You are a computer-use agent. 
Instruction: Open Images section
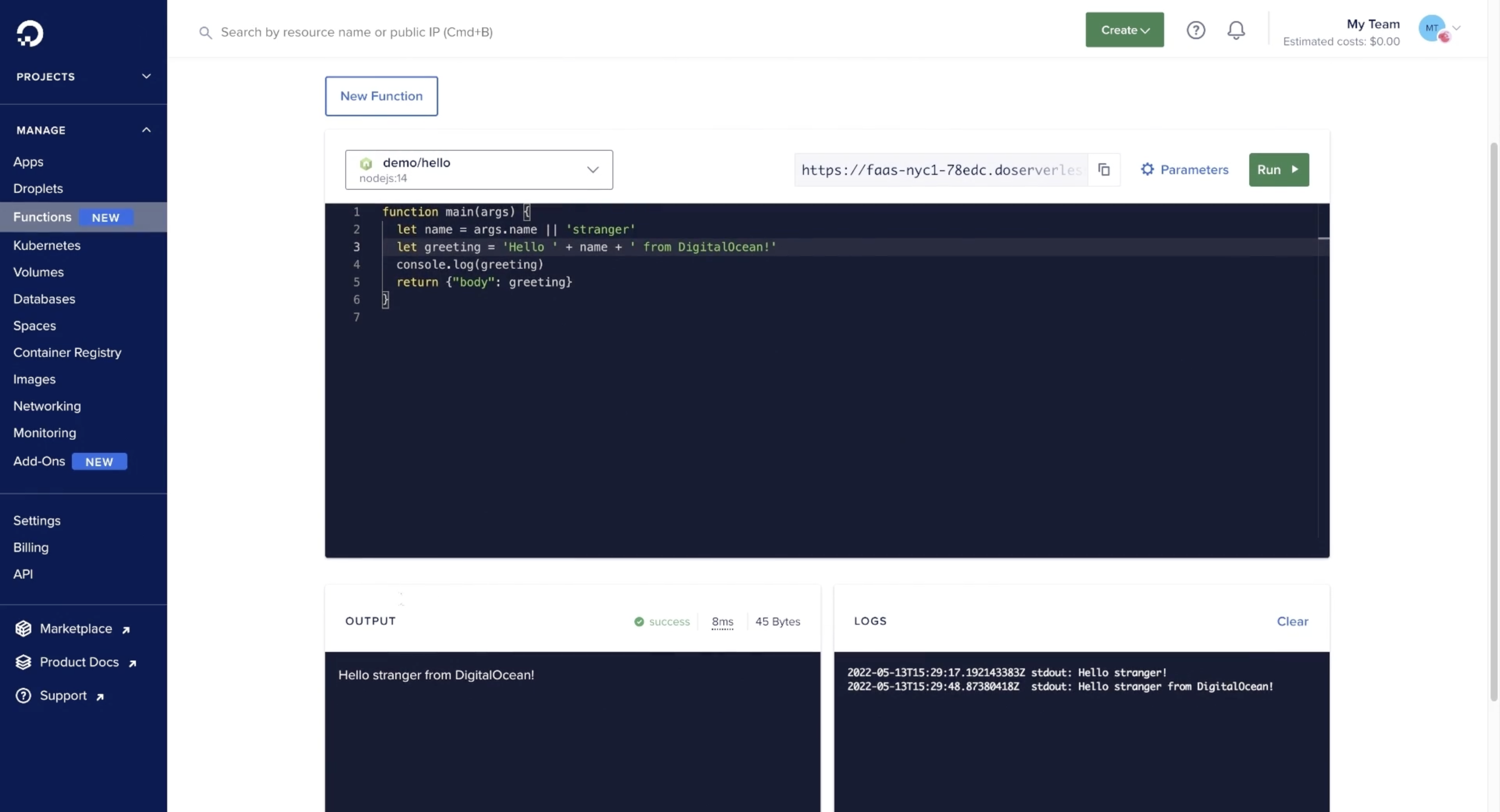34,379
